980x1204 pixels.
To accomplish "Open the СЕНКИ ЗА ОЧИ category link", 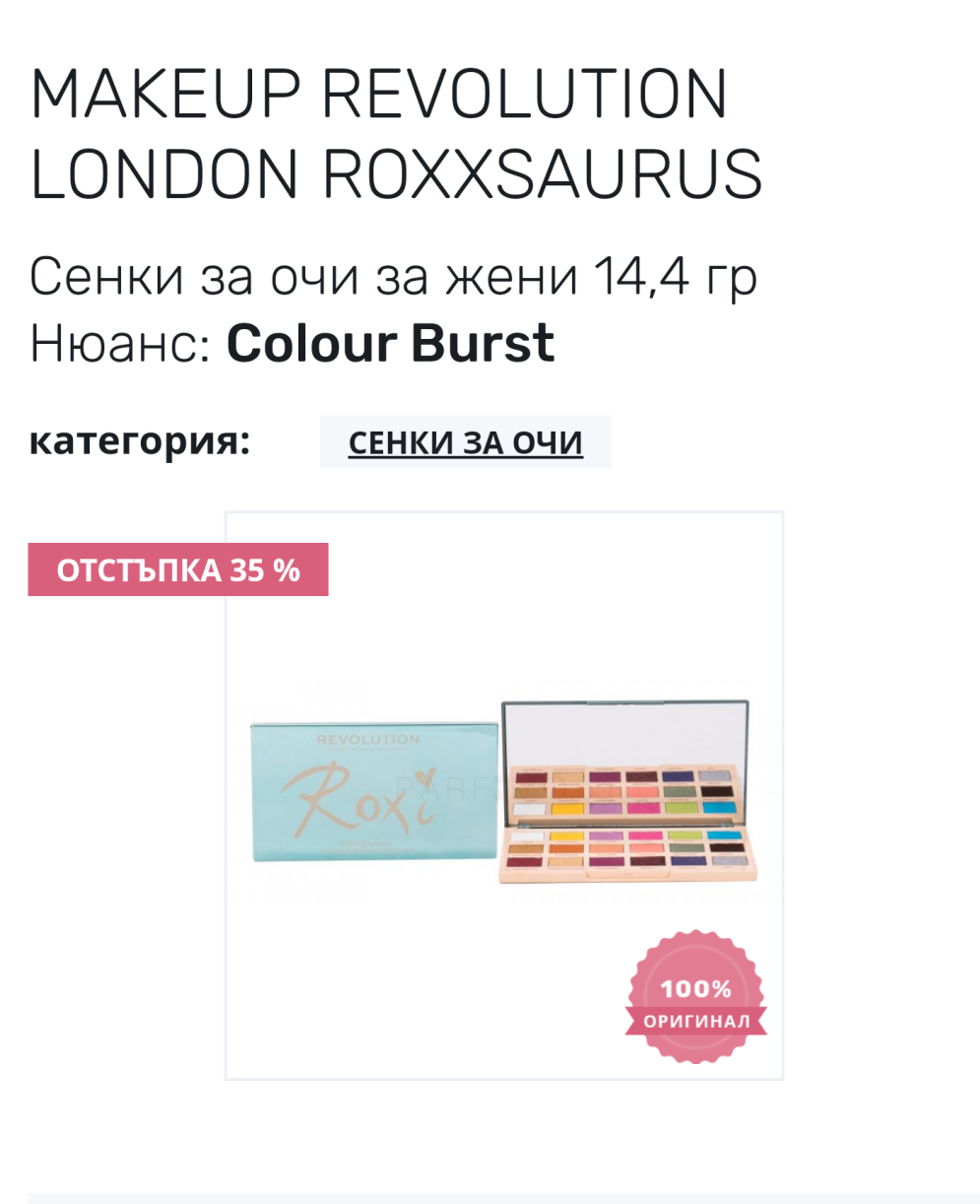I will 465,442.
